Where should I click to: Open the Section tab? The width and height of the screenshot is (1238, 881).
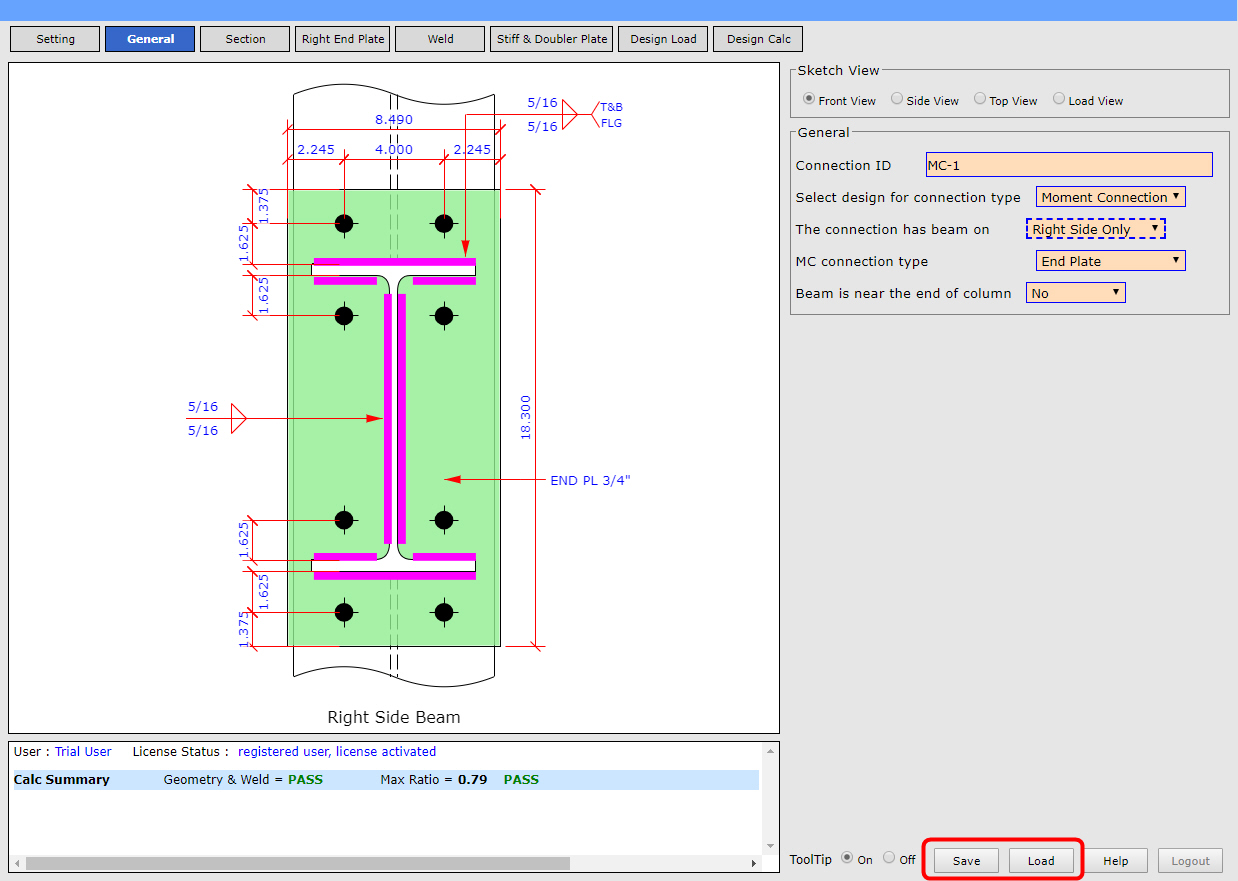point(244,38)
